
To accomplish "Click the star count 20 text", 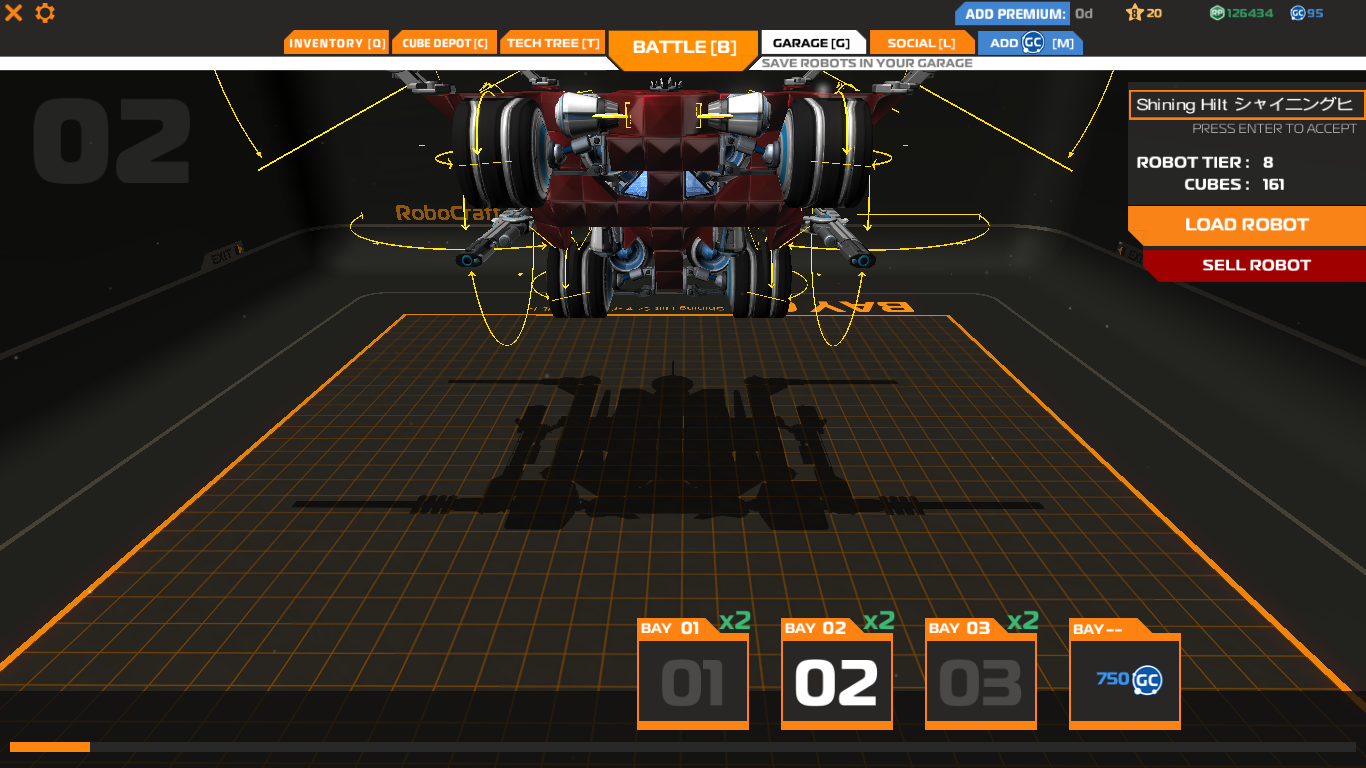I will (x=1154, y=13).
